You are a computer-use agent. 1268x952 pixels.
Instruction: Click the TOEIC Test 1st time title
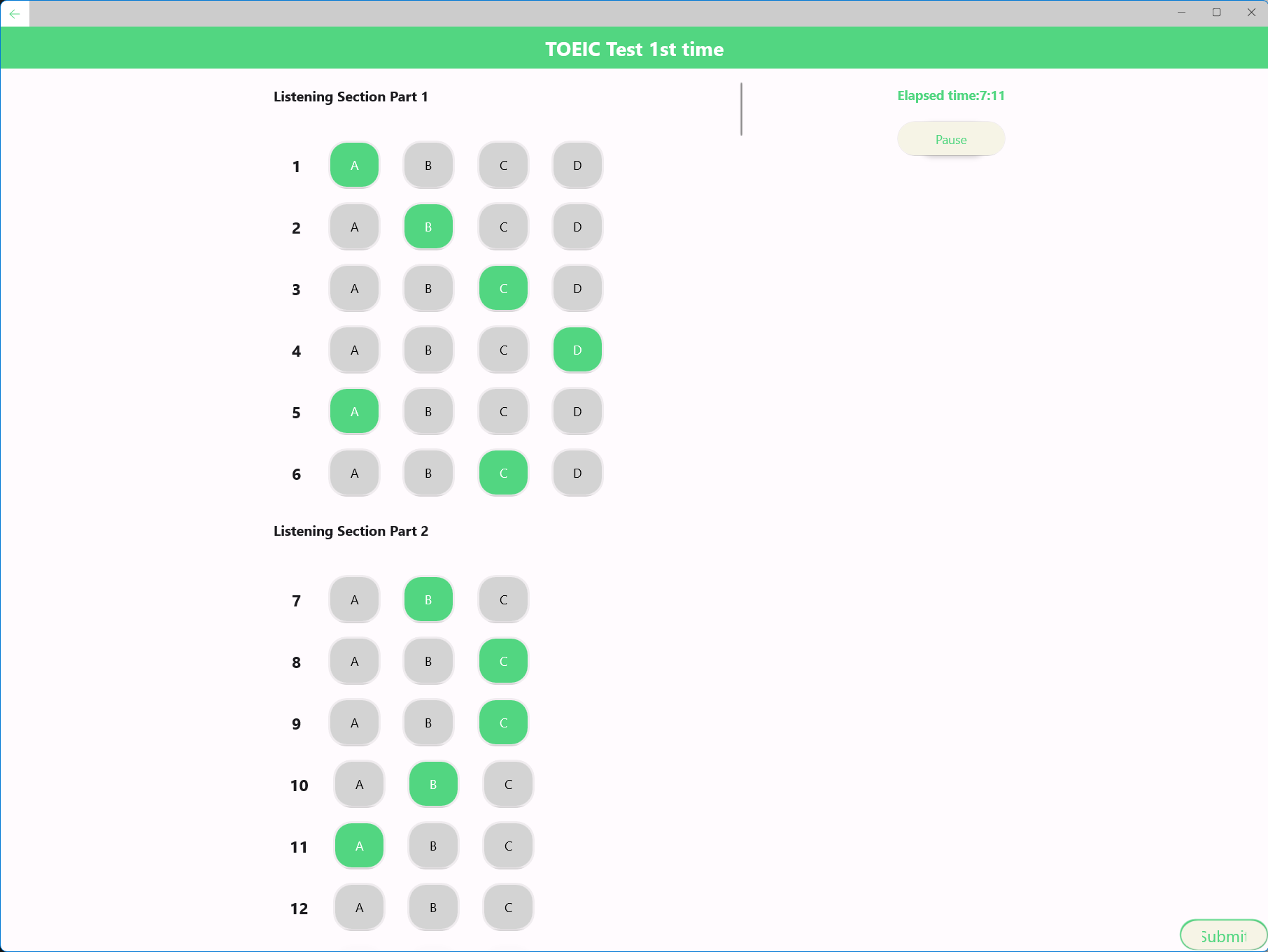point(634,49)
